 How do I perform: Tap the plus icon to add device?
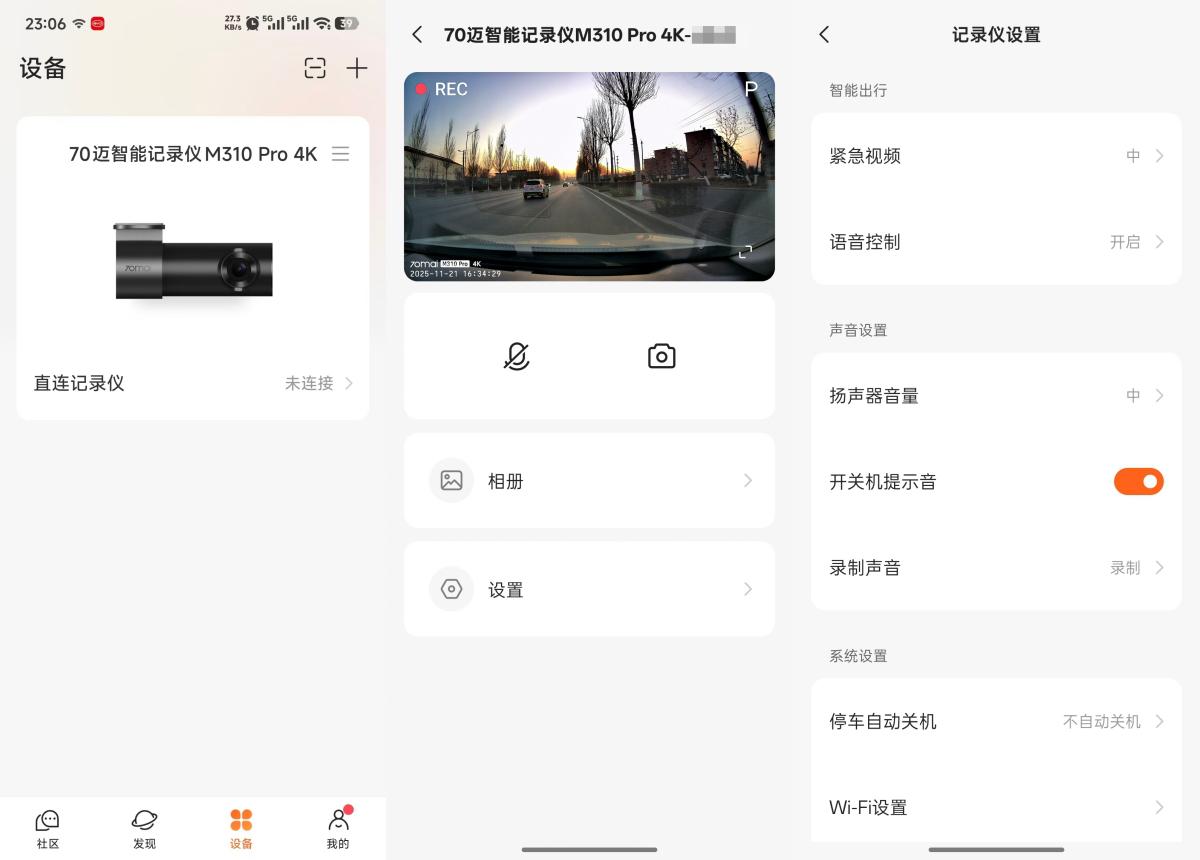coord(357,68)
